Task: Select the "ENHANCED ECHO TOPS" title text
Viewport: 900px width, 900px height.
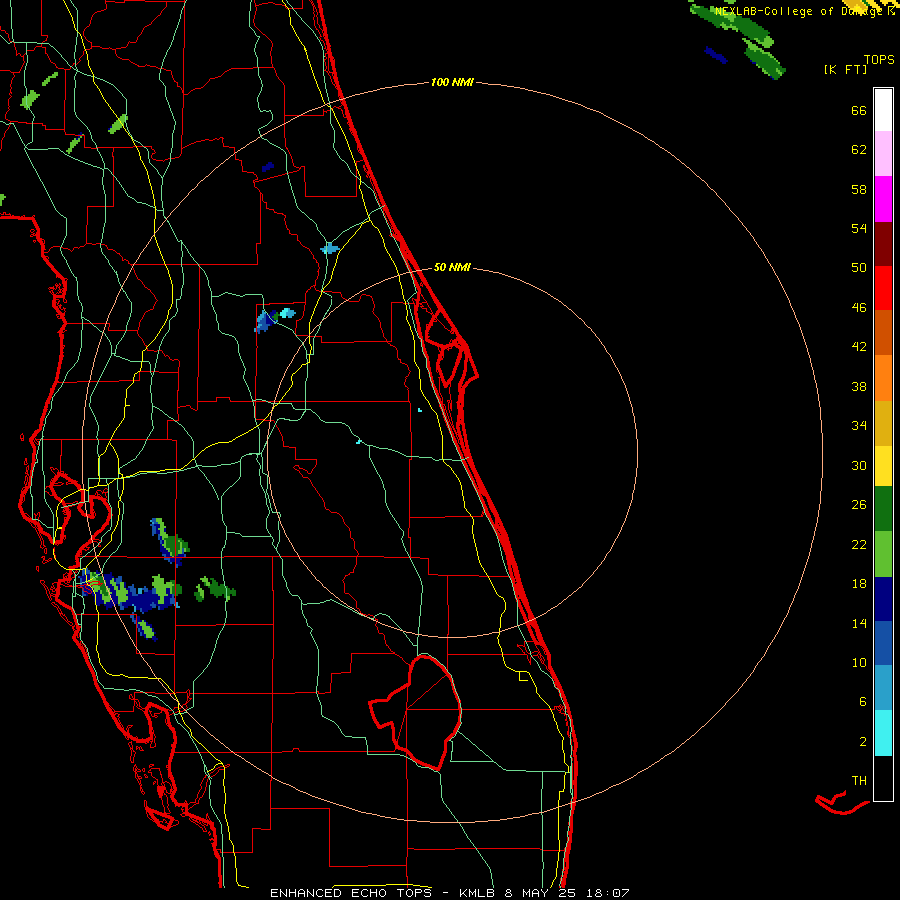Action: [x=355, y=893]
